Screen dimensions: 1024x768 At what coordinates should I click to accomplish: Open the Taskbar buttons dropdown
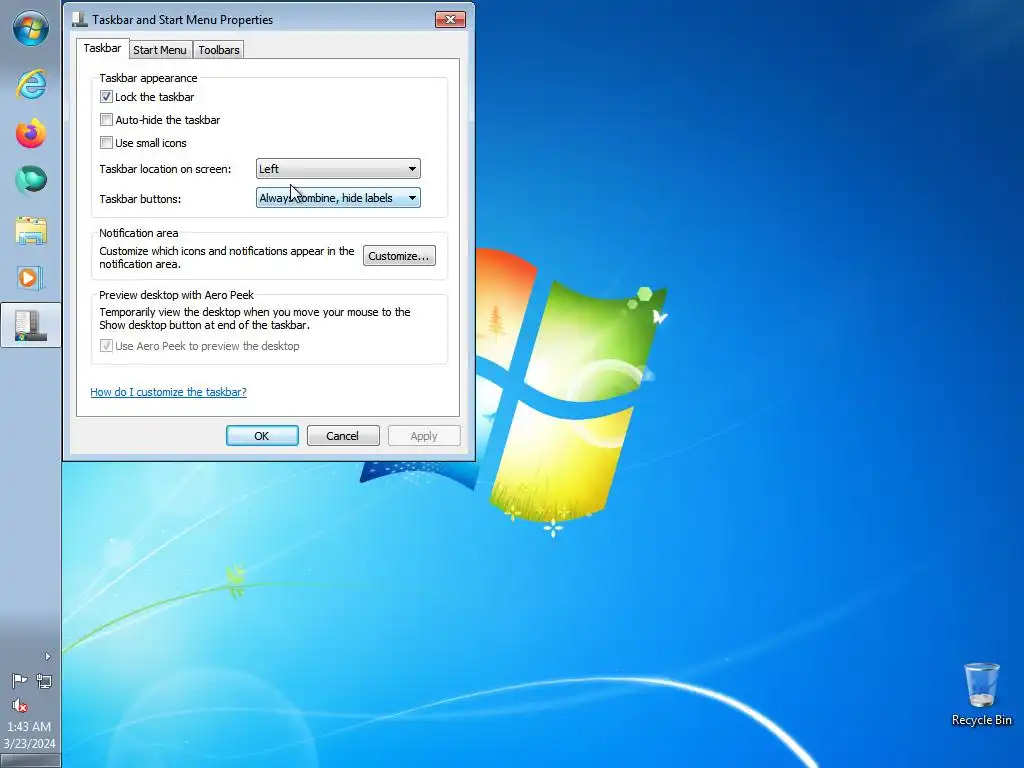coord(338,198)
